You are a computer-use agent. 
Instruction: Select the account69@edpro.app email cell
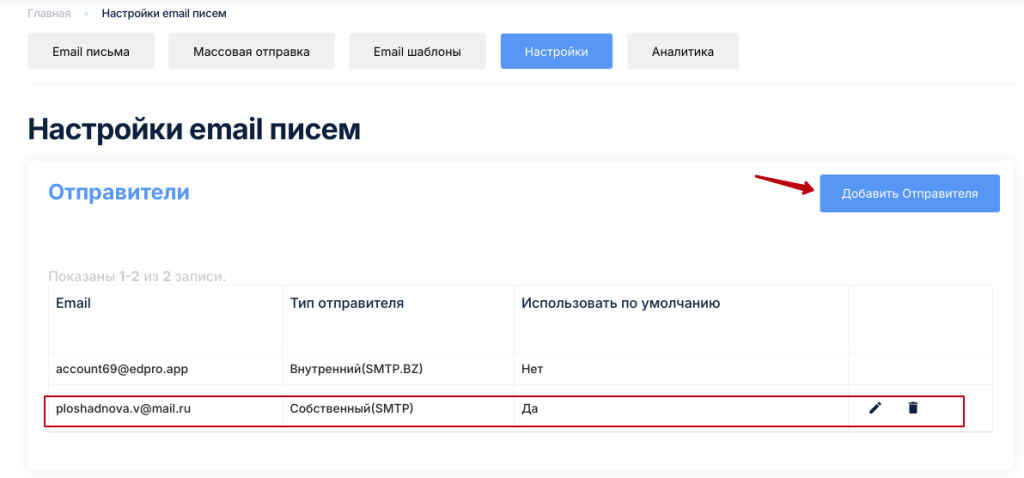(x=122, y=369)
